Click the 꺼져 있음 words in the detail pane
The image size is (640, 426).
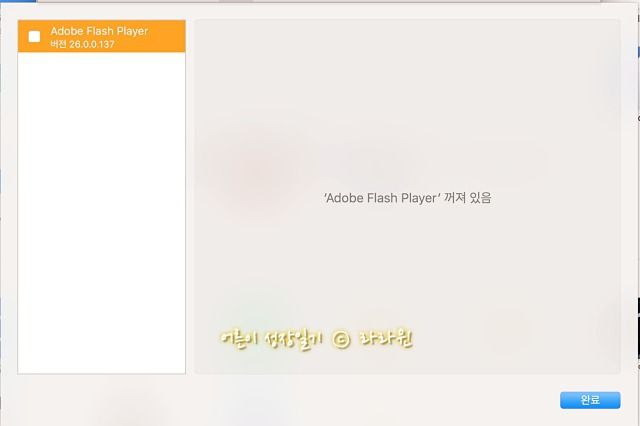[x=467, y=198]
